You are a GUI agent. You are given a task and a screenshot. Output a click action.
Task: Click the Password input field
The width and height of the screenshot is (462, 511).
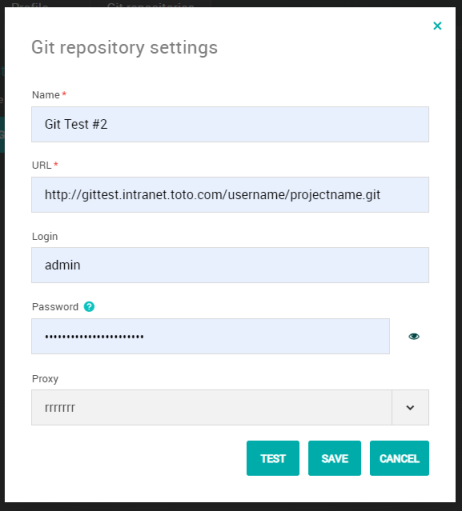point(210,336)
